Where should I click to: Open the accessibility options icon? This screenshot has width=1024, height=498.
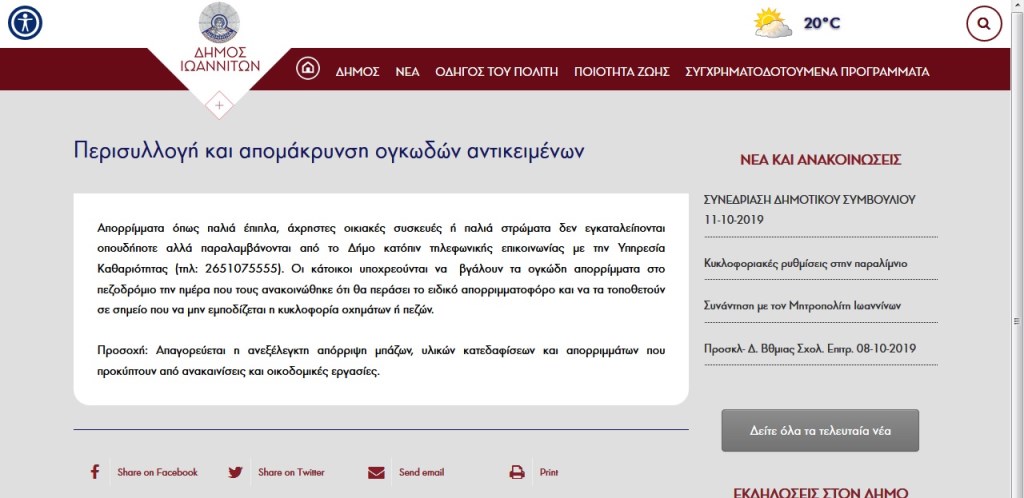point(25,23)
